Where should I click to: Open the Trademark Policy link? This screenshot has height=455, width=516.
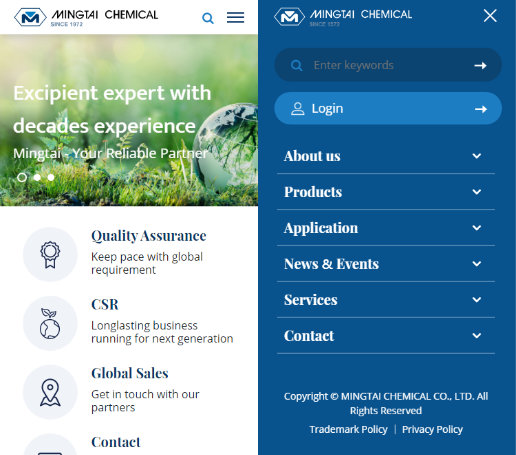[x=348, y=429]
